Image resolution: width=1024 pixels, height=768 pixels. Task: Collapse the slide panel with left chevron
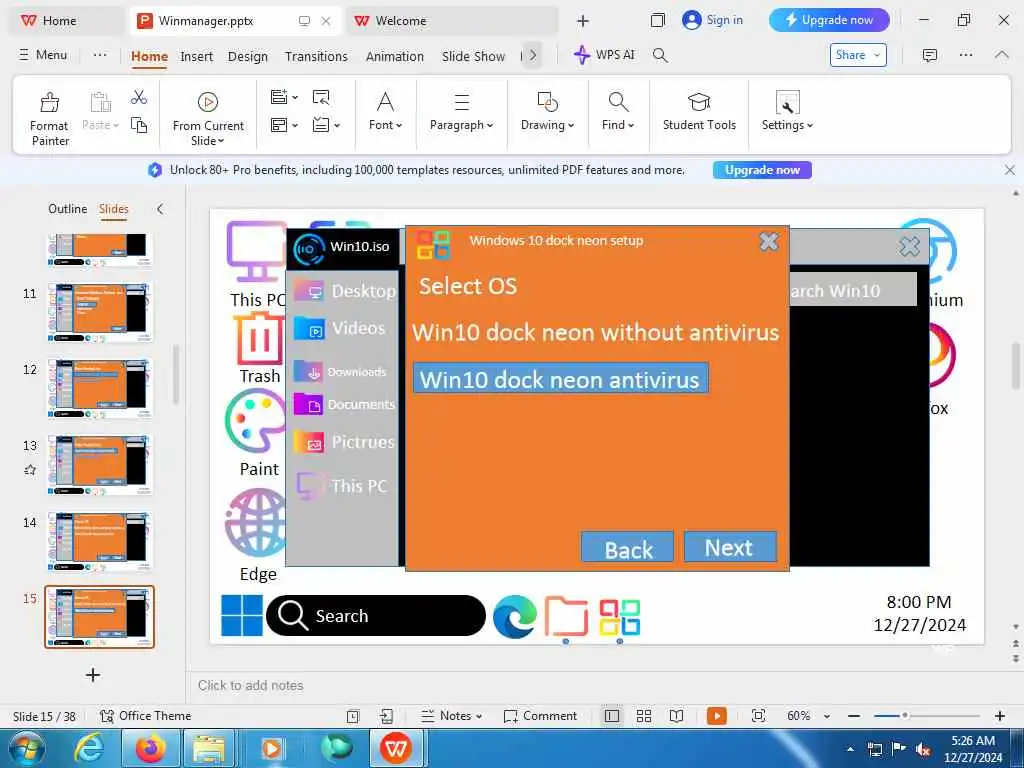tap(160, 209)
